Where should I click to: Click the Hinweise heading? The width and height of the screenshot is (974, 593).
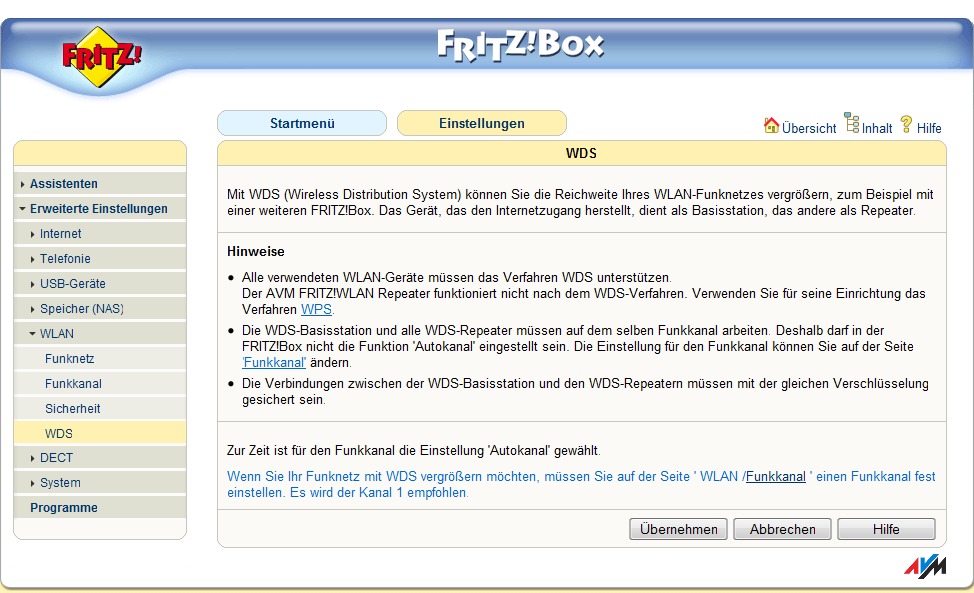coord(256,251)
